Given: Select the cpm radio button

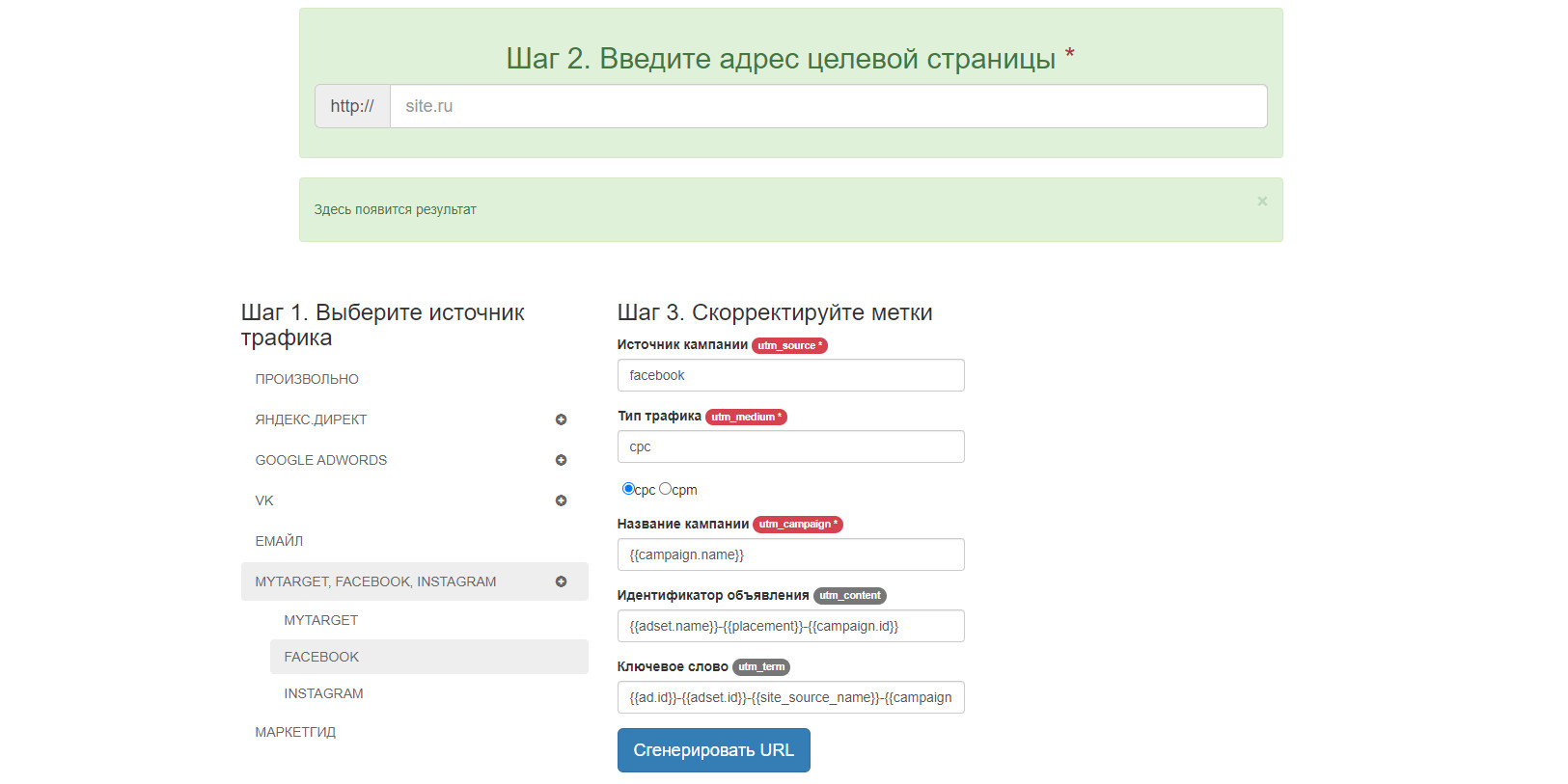Looking at the screenshot, I should (x=665, y=489).
